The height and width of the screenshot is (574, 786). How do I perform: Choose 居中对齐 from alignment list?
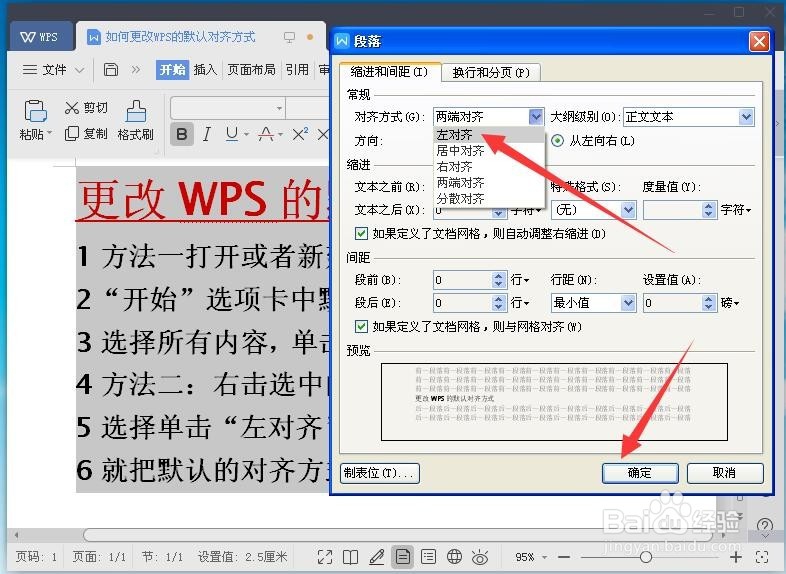[x=489, y=151]
